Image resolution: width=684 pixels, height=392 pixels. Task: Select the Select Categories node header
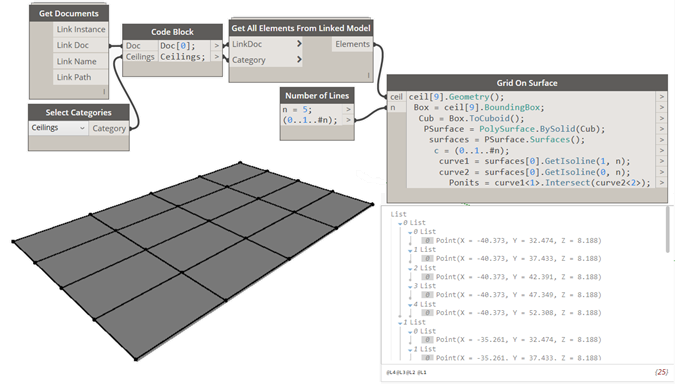79,112
